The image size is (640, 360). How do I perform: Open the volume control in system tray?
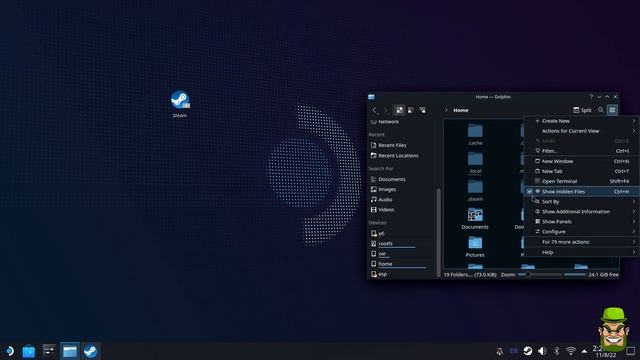coord(542,351)
